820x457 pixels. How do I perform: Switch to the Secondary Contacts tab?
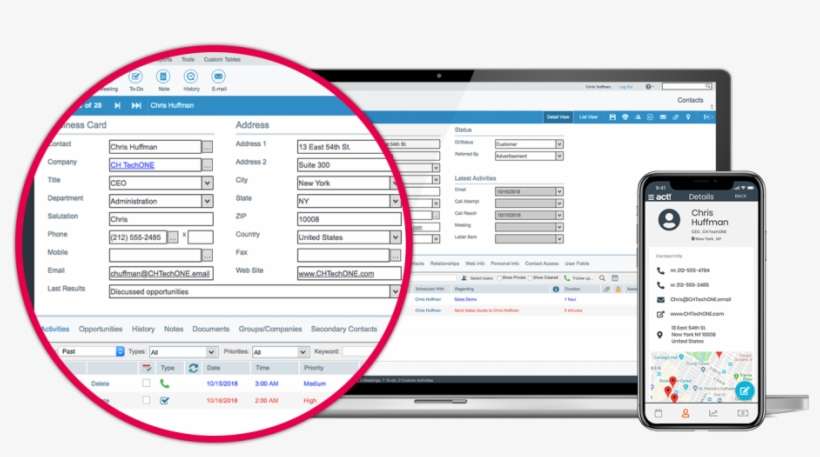pos(344,329)
